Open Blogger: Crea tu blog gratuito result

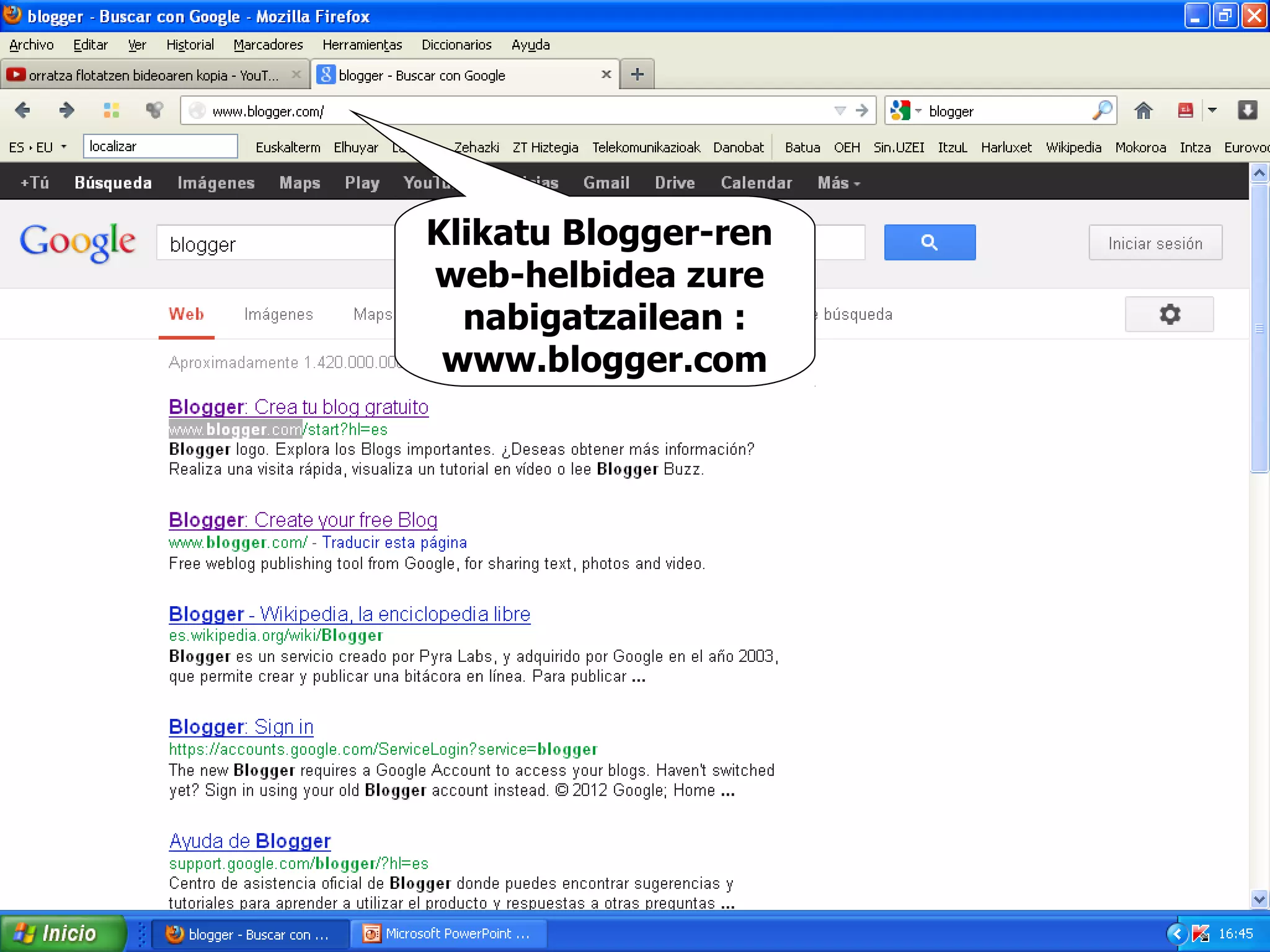click(x=298, y=407)
